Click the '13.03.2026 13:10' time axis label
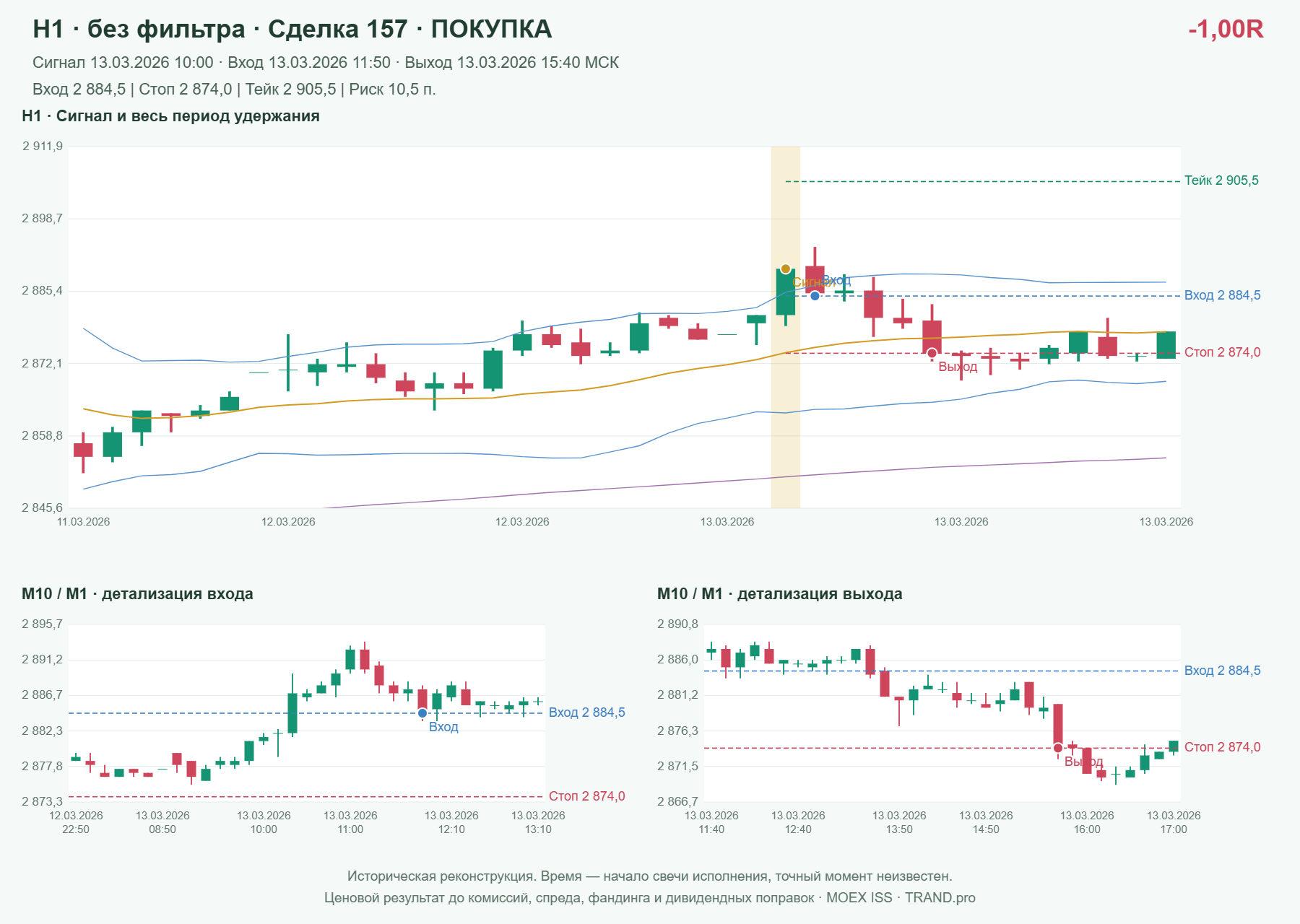 click(538, 822)
